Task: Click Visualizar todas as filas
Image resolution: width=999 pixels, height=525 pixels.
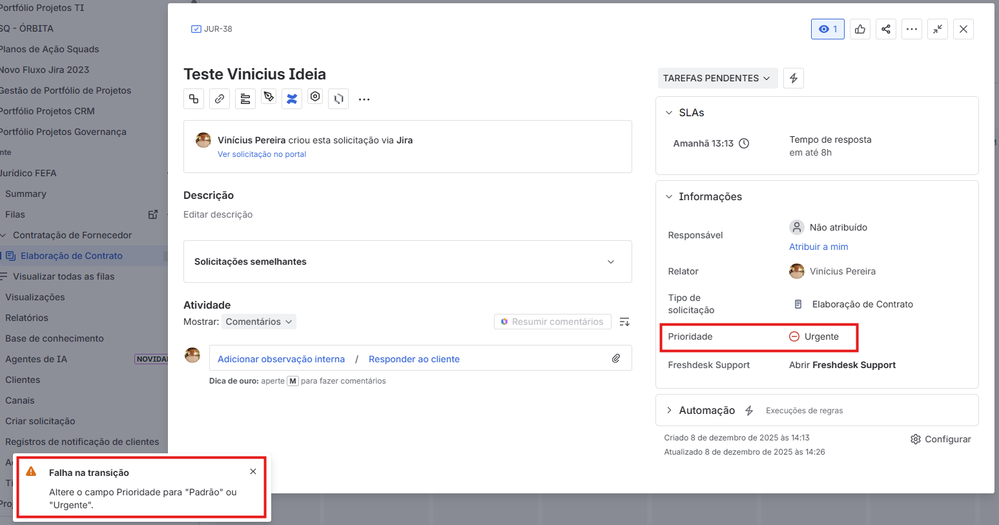Action: [64, 277]
